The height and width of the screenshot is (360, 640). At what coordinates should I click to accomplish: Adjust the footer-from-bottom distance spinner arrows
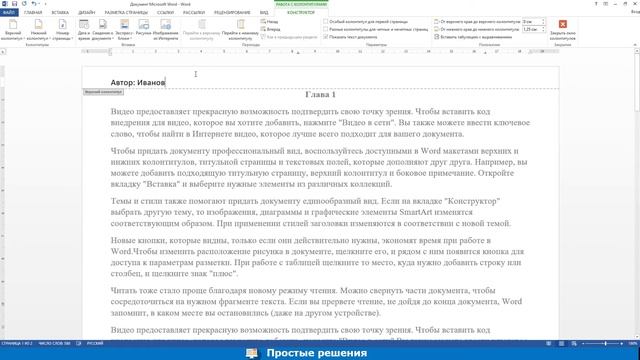(x=543, y=29)
